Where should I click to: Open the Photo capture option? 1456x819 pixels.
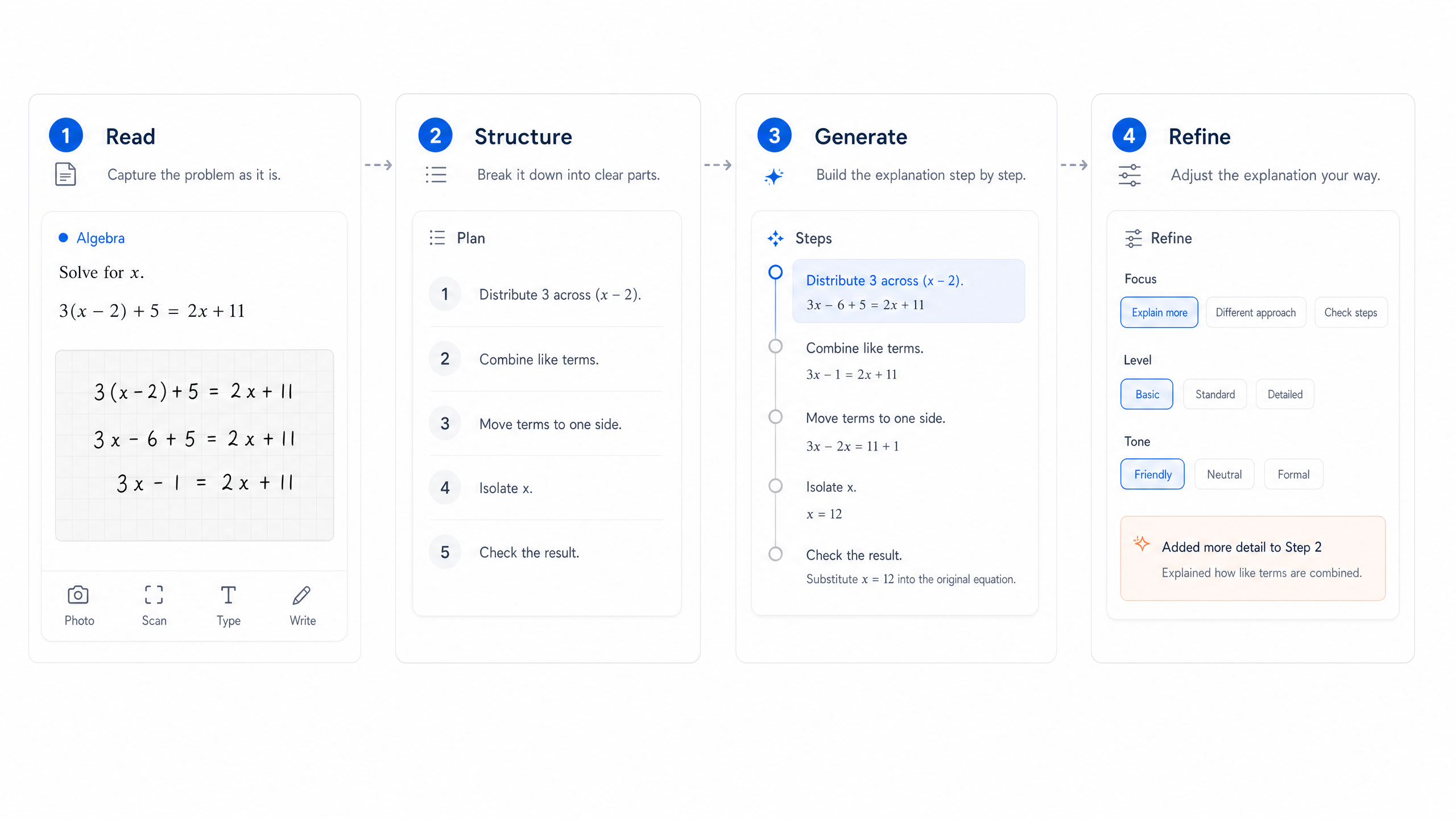tap(79, 606)
